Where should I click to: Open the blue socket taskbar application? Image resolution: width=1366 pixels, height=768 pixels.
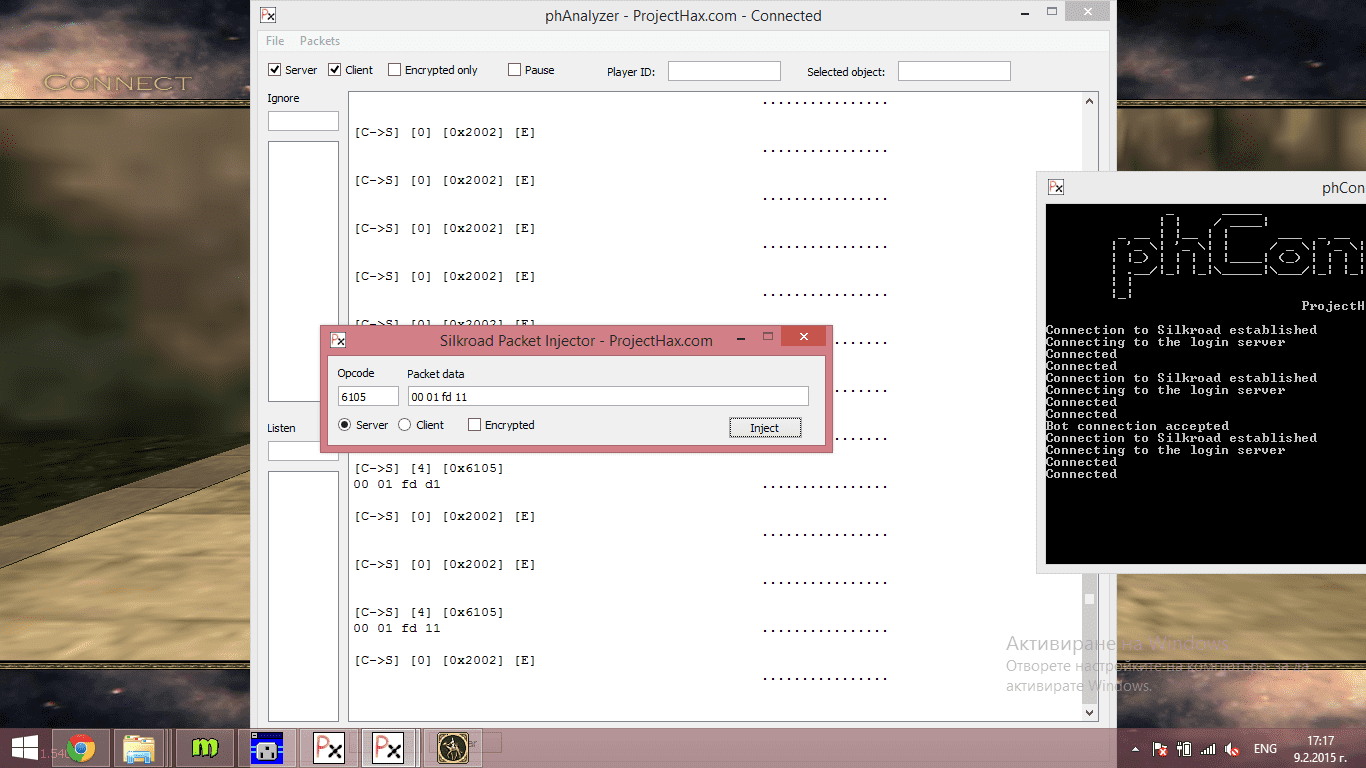pos(267,748)
